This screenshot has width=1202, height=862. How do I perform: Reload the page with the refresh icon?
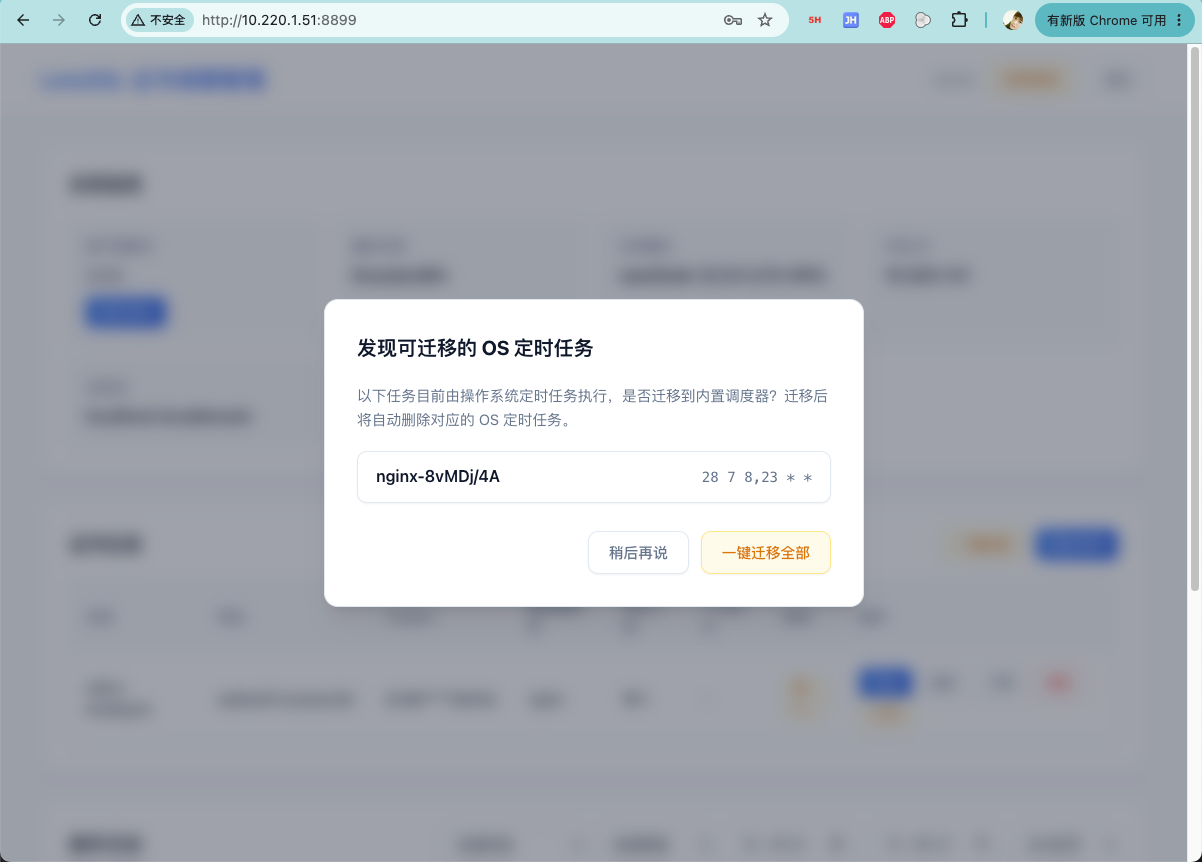[x=95, y=20]
